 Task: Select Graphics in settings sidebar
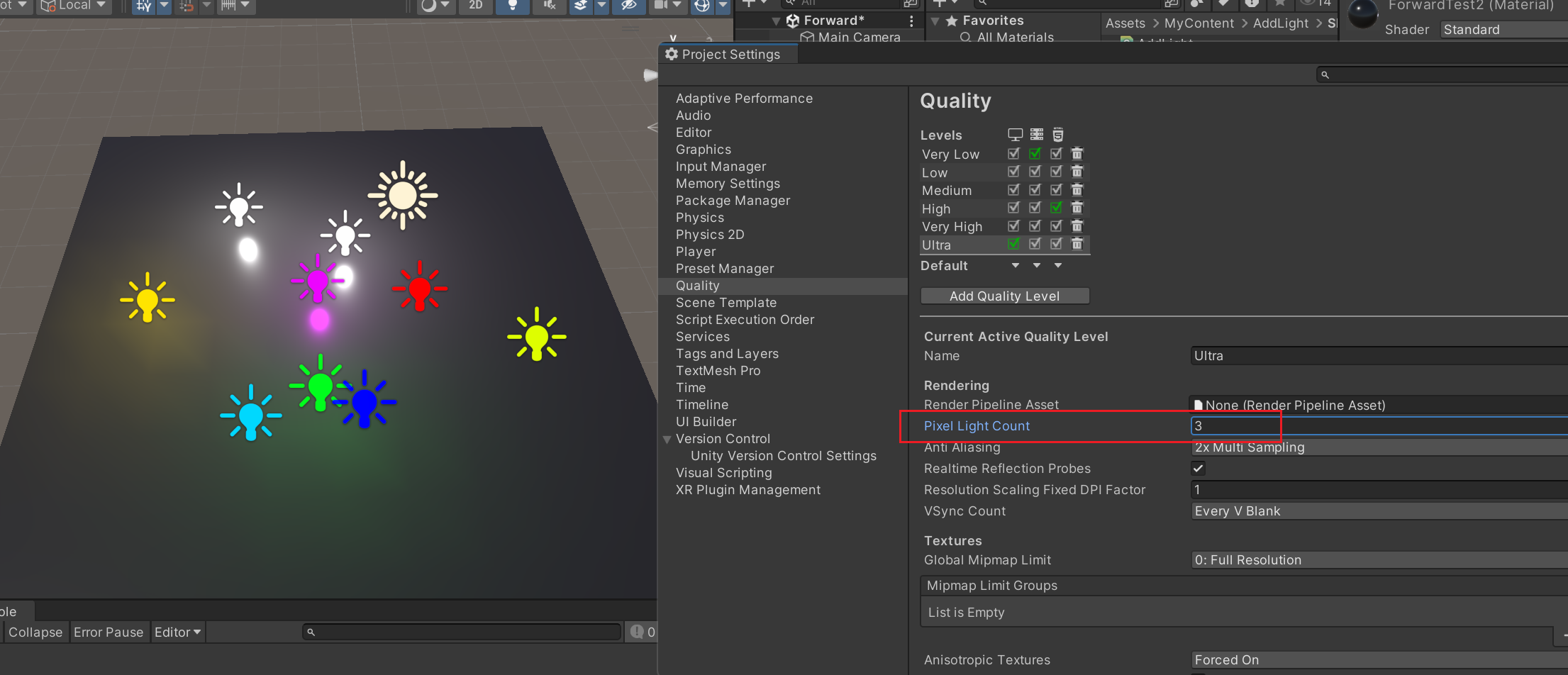pos(703,150)
